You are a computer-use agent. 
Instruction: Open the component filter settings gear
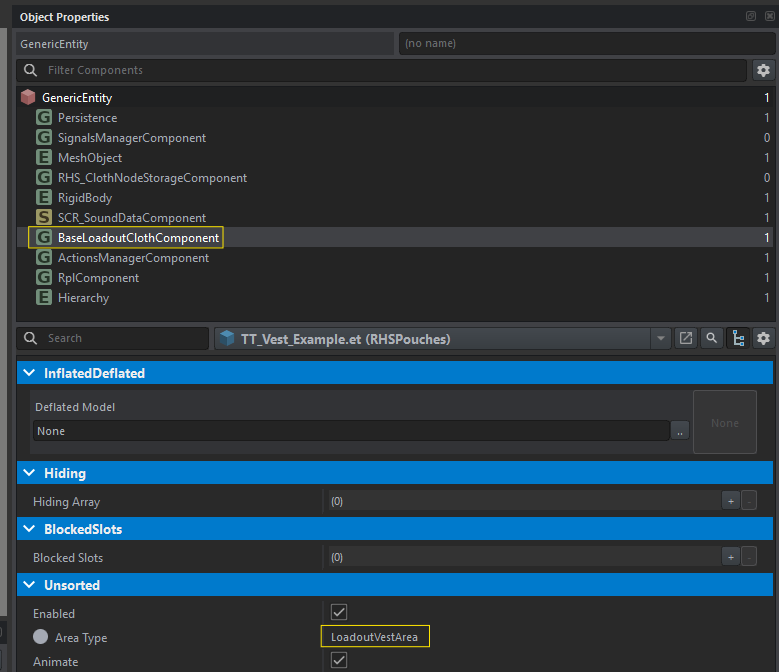(763, 70)
